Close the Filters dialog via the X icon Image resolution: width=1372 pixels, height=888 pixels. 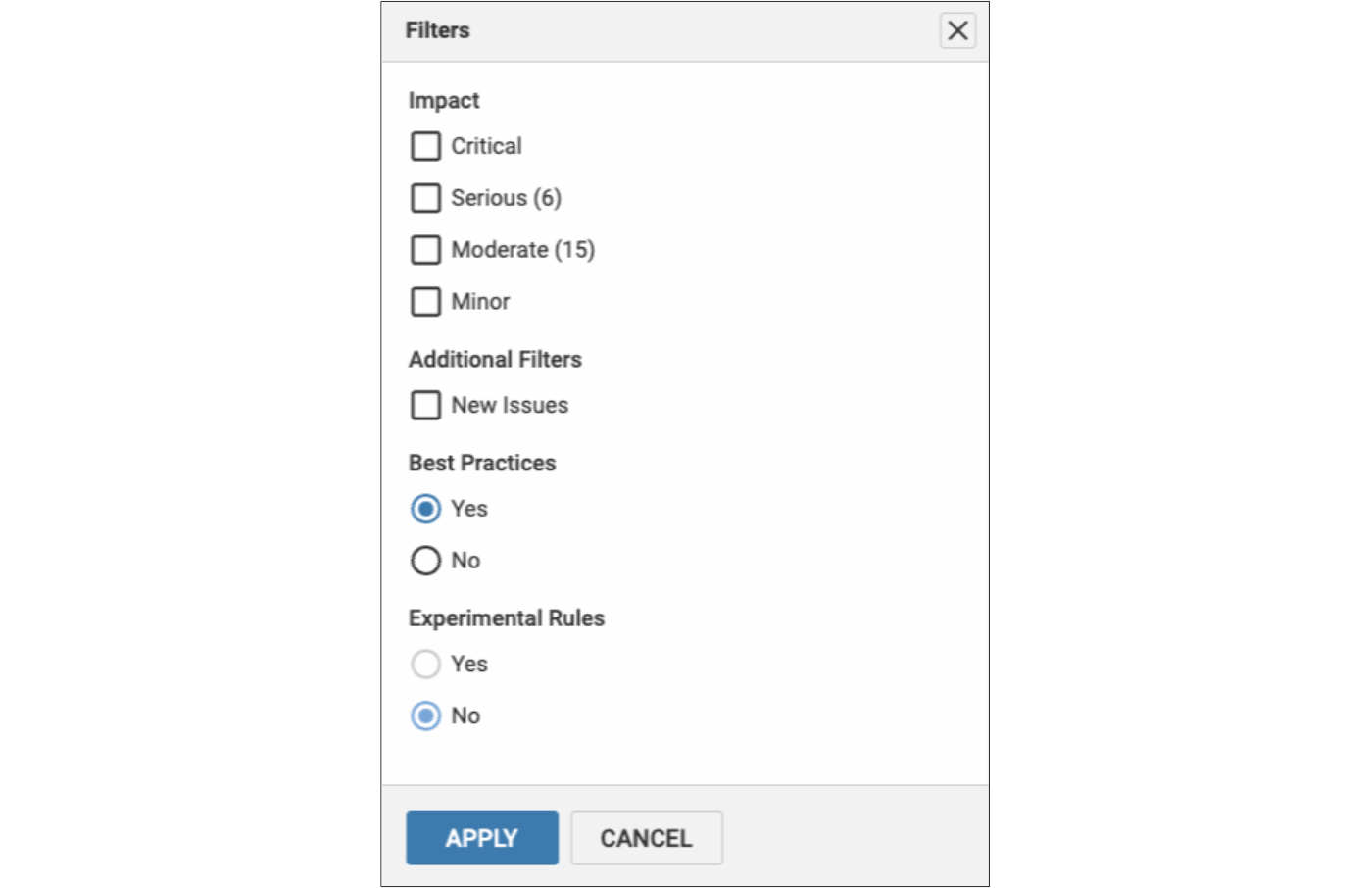pos(955,30)
